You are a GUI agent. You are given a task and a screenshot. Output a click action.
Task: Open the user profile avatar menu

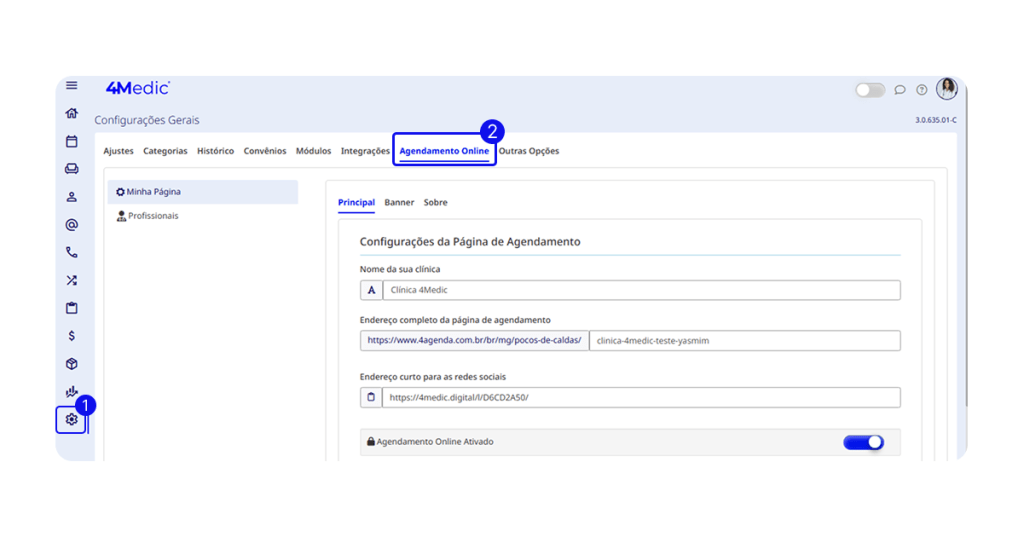[946, 89]
